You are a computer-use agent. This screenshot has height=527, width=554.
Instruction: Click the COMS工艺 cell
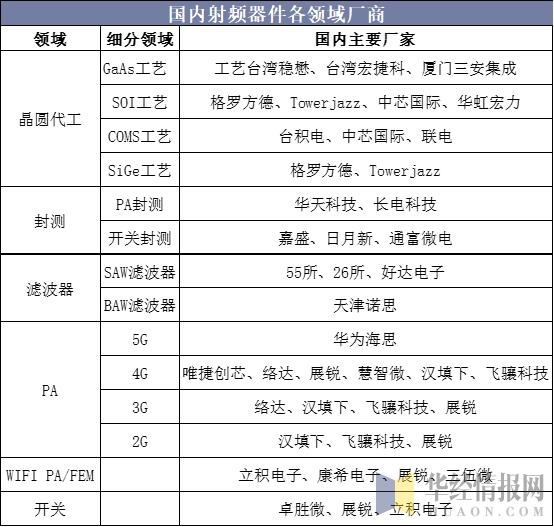click(140, 136)
